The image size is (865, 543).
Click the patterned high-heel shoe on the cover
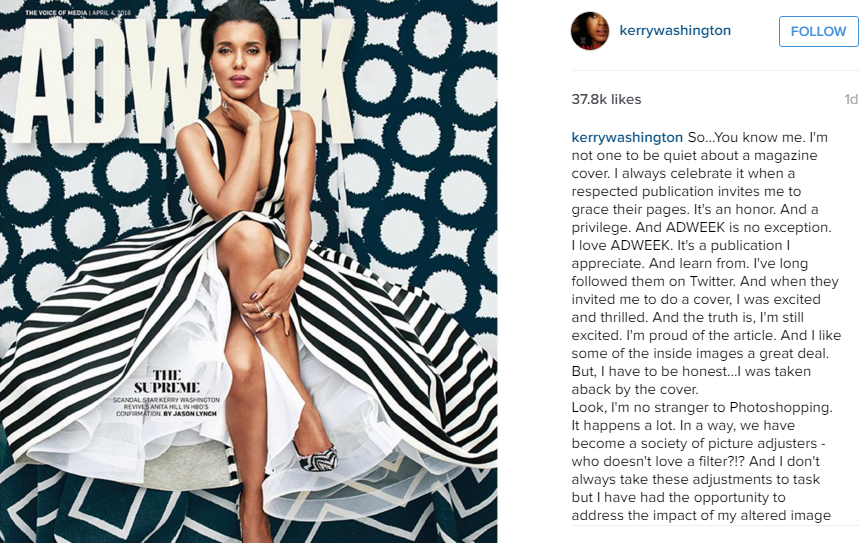pos(317,457)
